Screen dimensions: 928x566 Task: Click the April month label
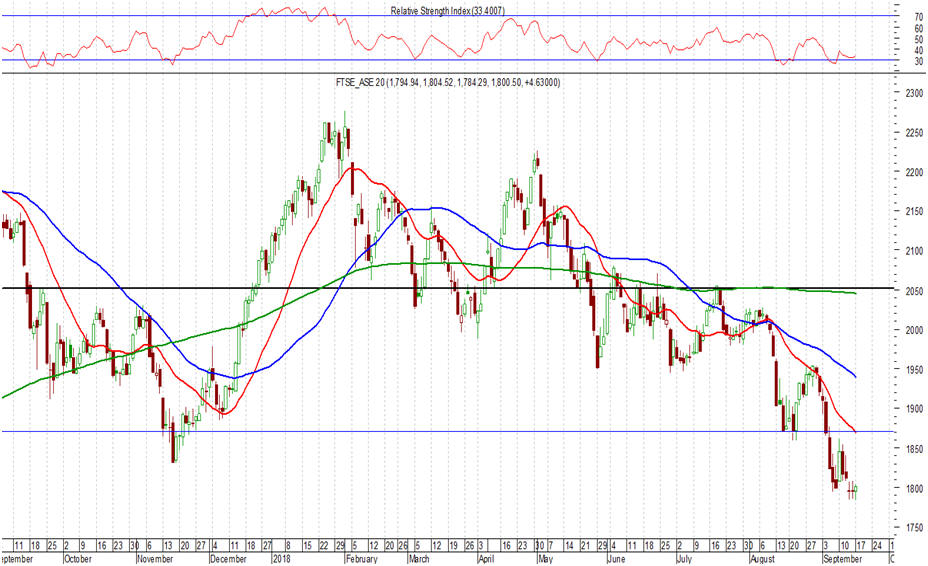pos(487,559)
